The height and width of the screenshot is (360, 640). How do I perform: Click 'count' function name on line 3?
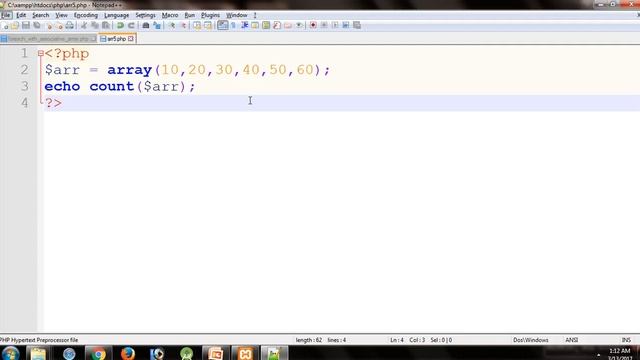point(112,86)
